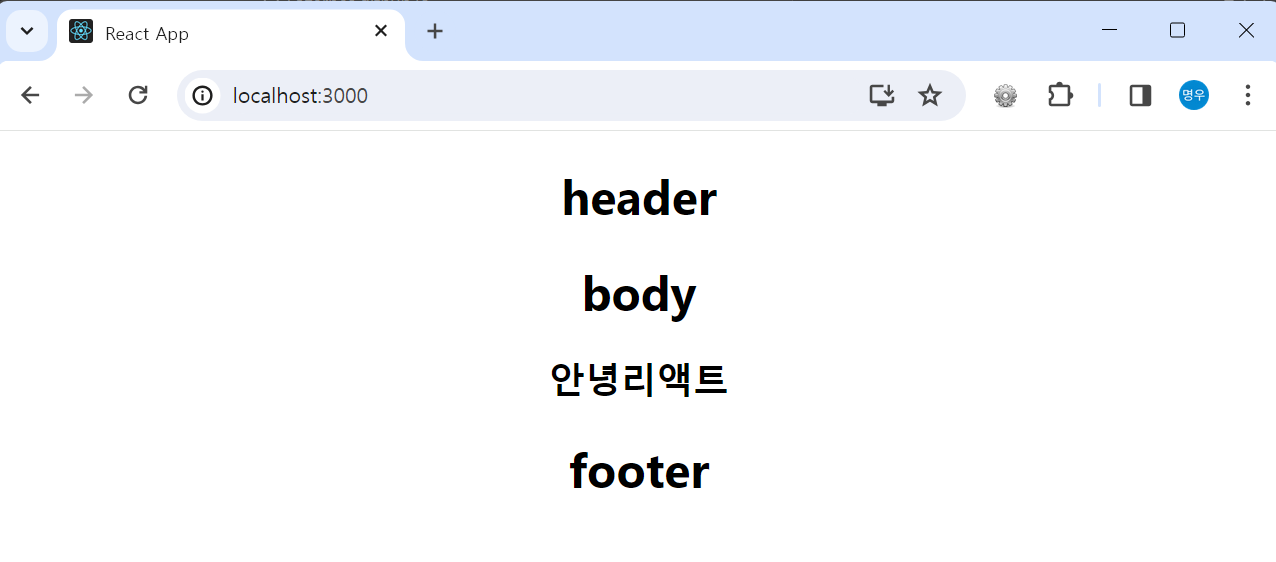Click the install app icon in address bar

[x=881, y=95]
